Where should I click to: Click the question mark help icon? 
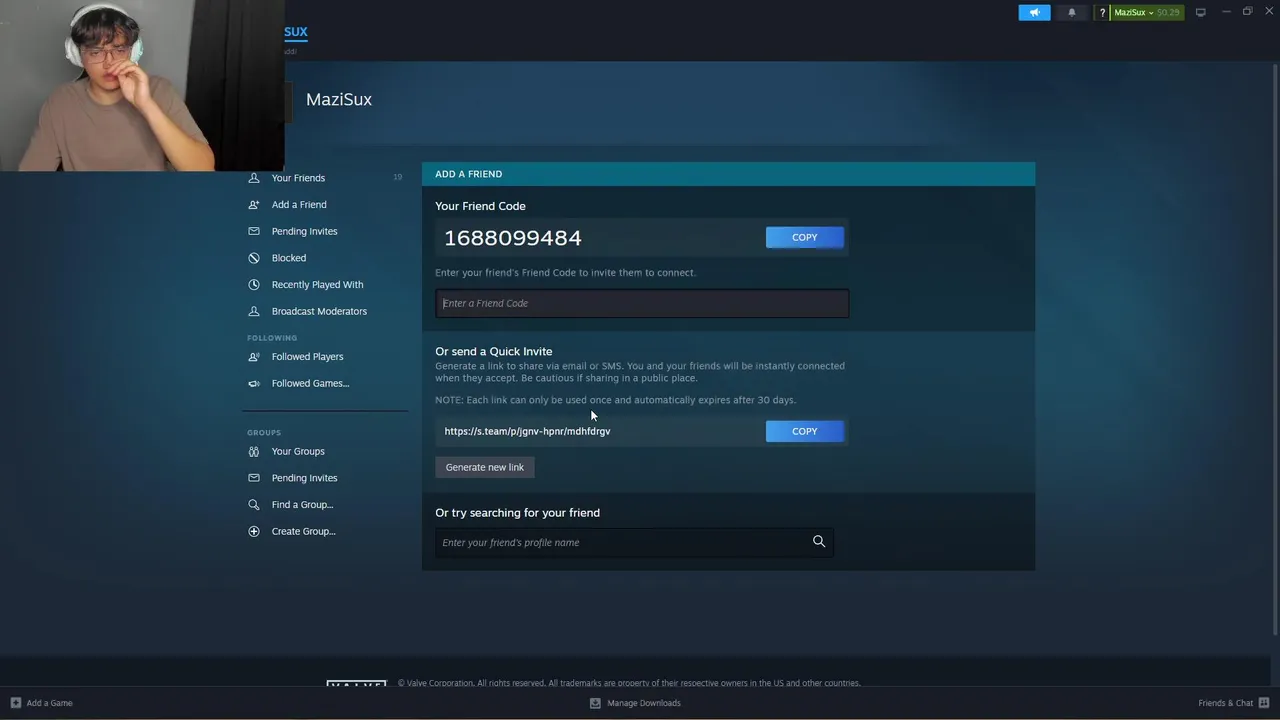1102,13
